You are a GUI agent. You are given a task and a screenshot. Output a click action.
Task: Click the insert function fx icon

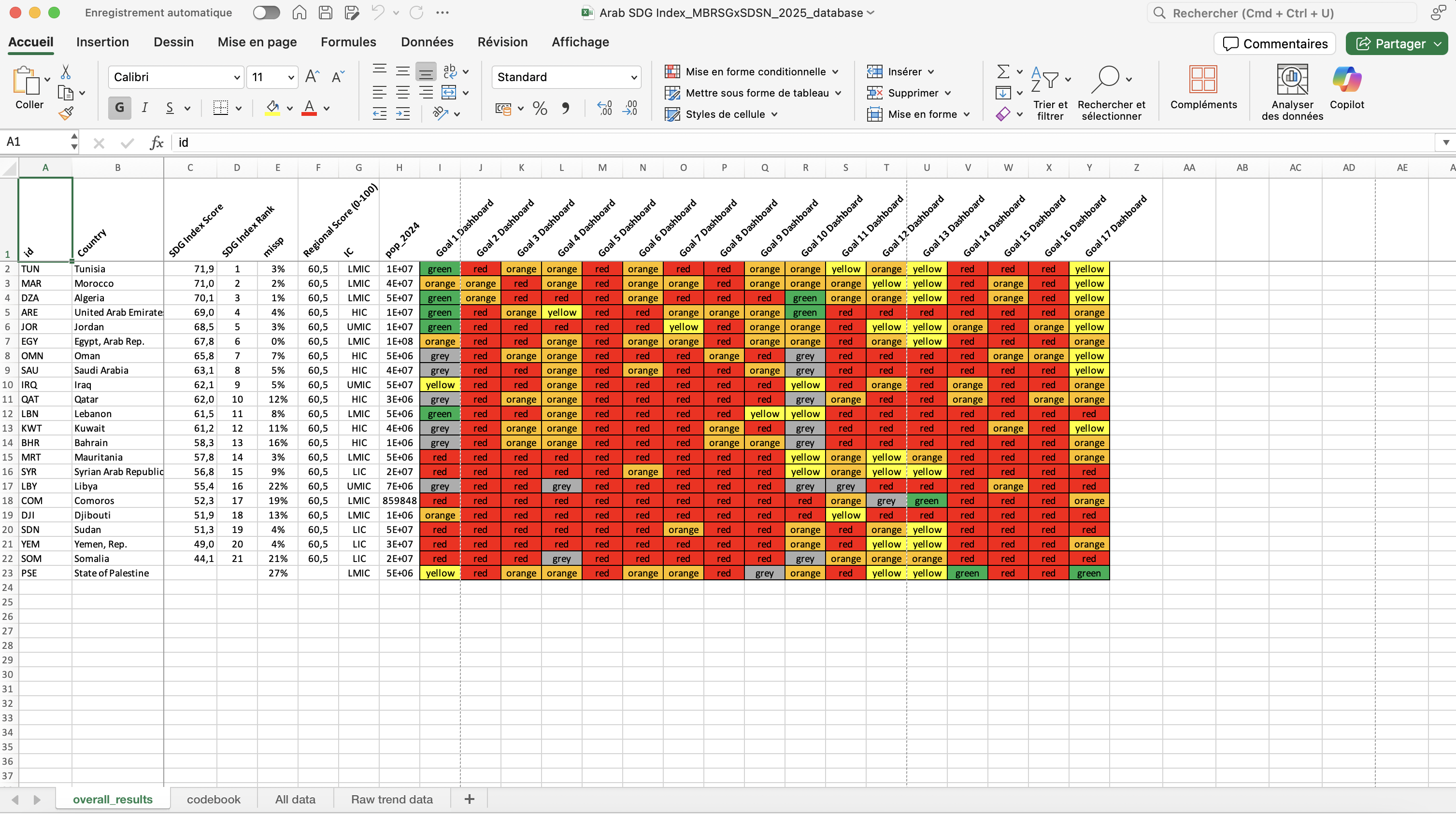coord(157,142)
